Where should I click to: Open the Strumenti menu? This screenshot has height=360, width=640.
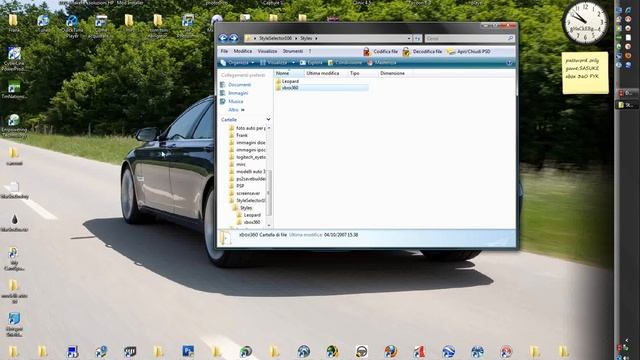pyautogui.click(x=293, y=51)
